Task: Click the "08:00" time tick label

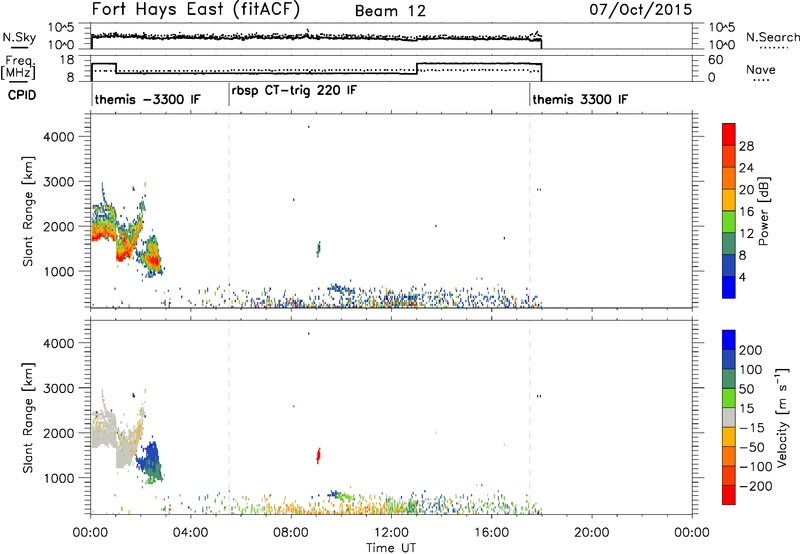Action: [291, 533]
